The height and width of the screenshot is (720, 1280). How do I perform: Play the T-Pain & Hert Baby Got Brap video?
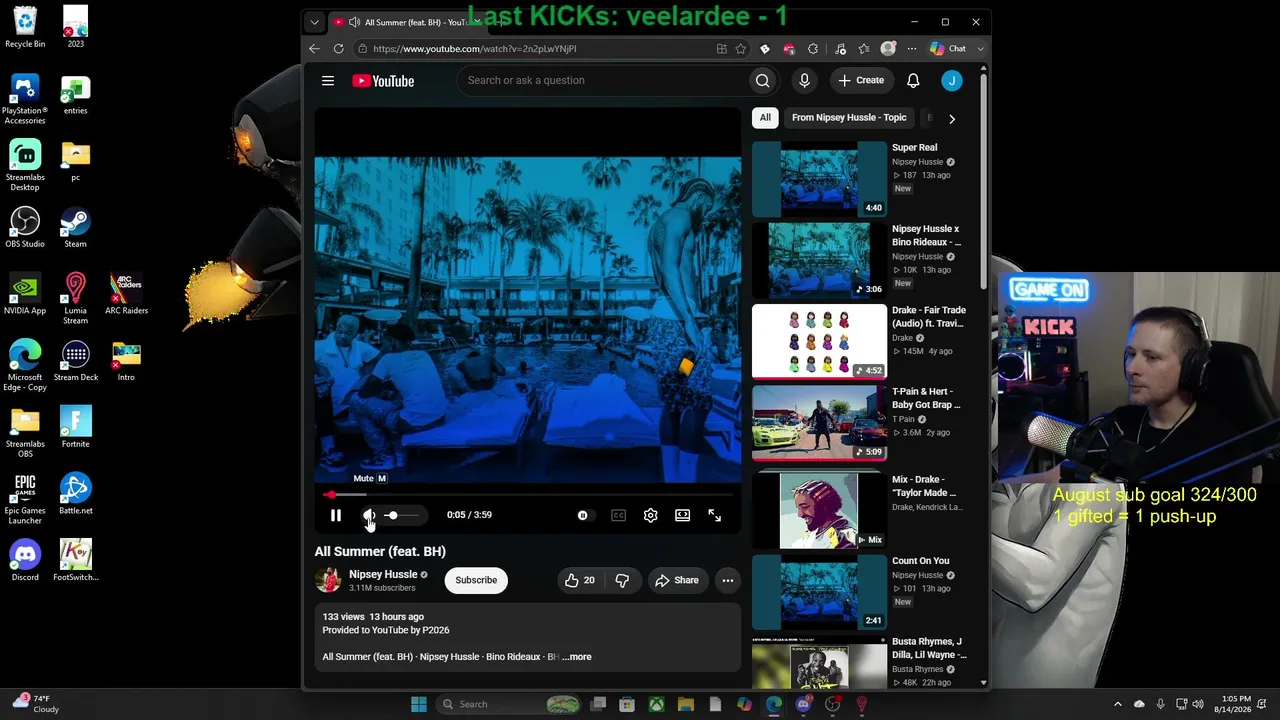click(x=819, y=423)
